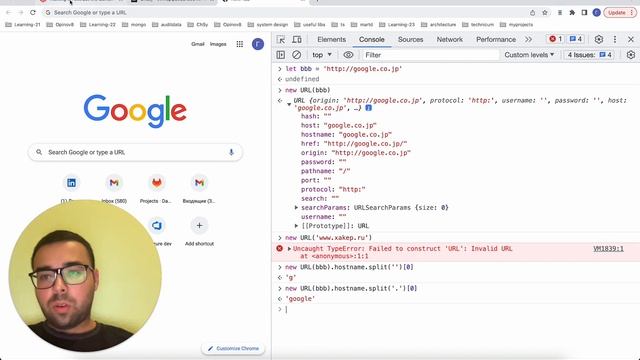The image size is (640, 360).
Task: Collapse the URL object output
Action: pyautogui.click(x=289, y=104)
